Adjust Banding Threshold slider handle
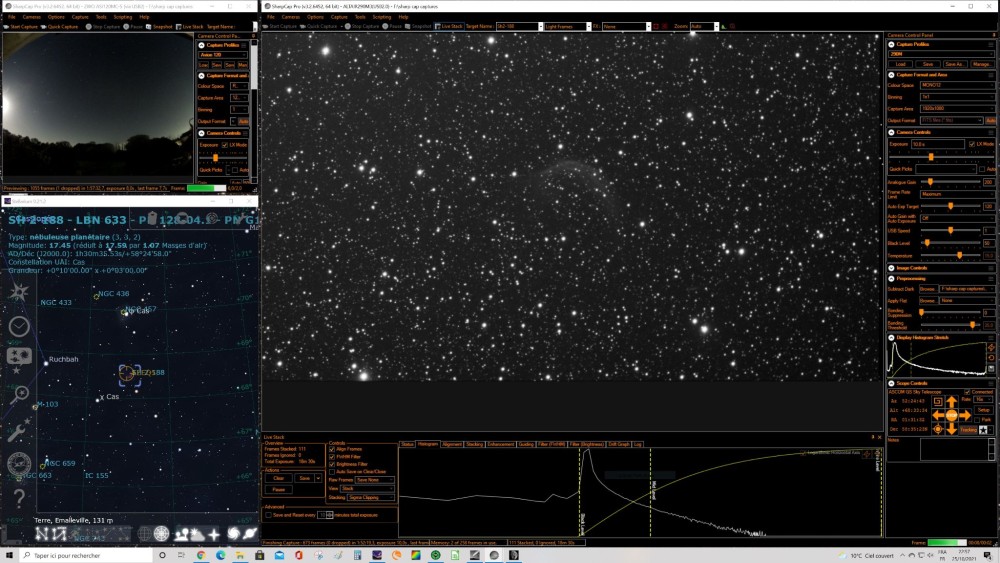 tap(973, 325)
